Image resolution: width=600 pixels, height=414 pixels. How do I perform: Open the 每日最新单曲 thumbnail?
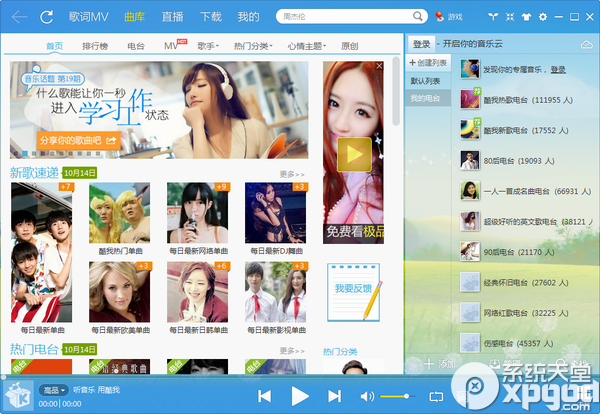41,253
